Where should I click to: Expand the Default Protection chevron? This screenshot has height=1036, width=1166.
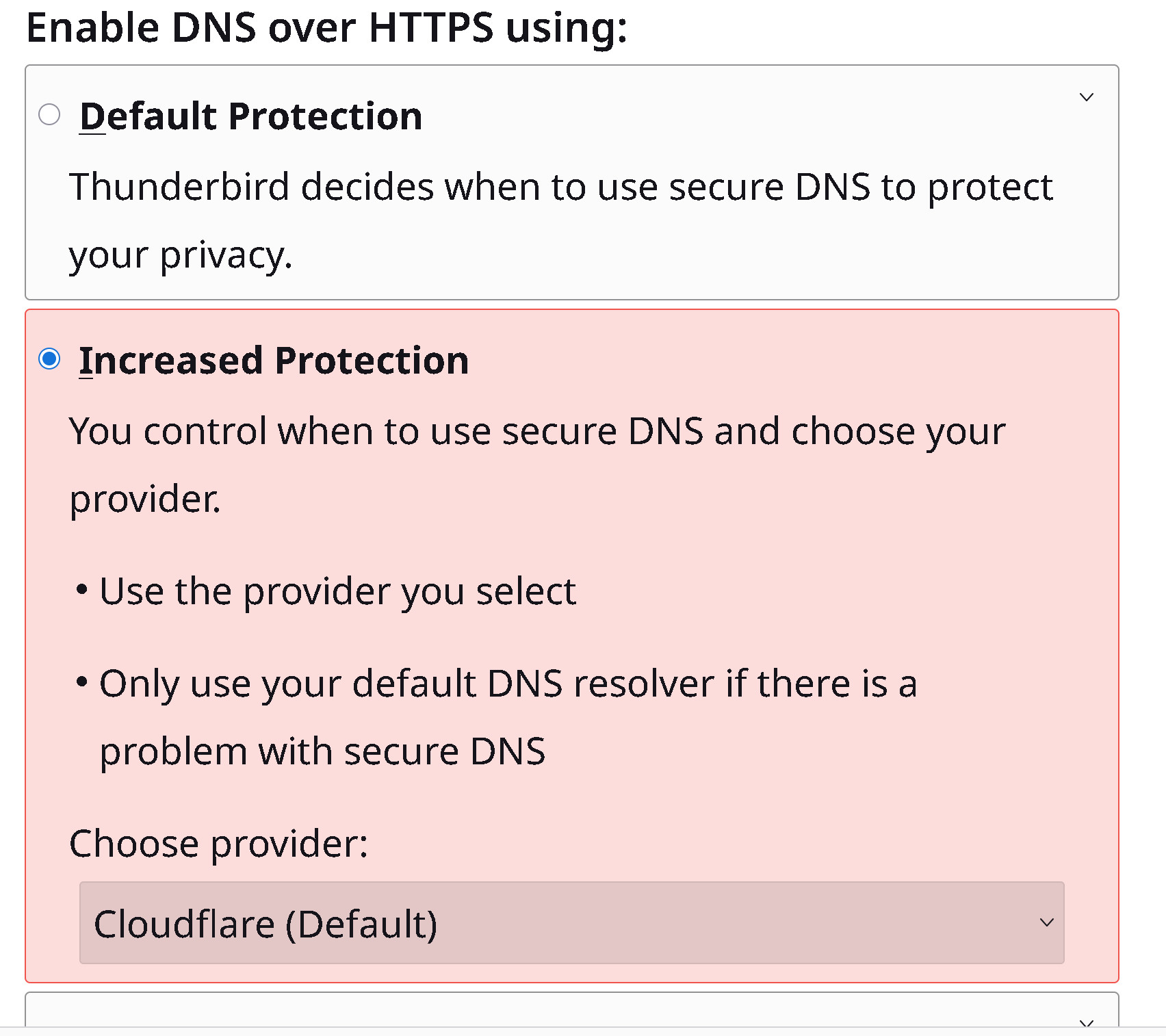coord(1086,97)
